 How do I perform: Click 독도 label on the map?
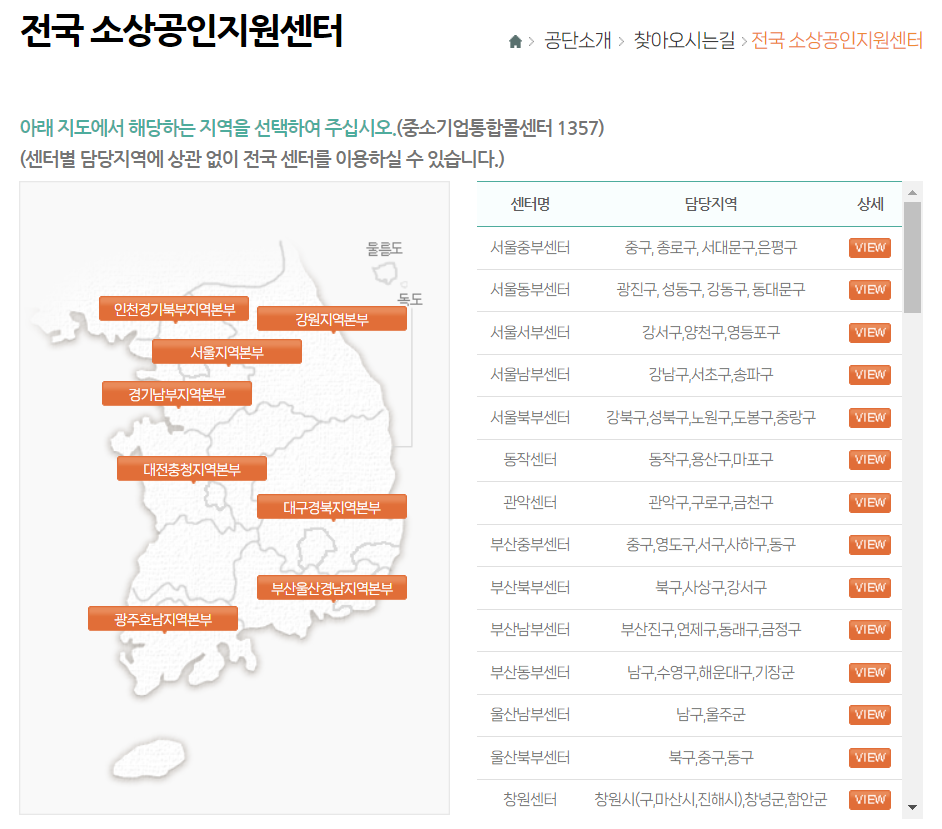(410, 299)
